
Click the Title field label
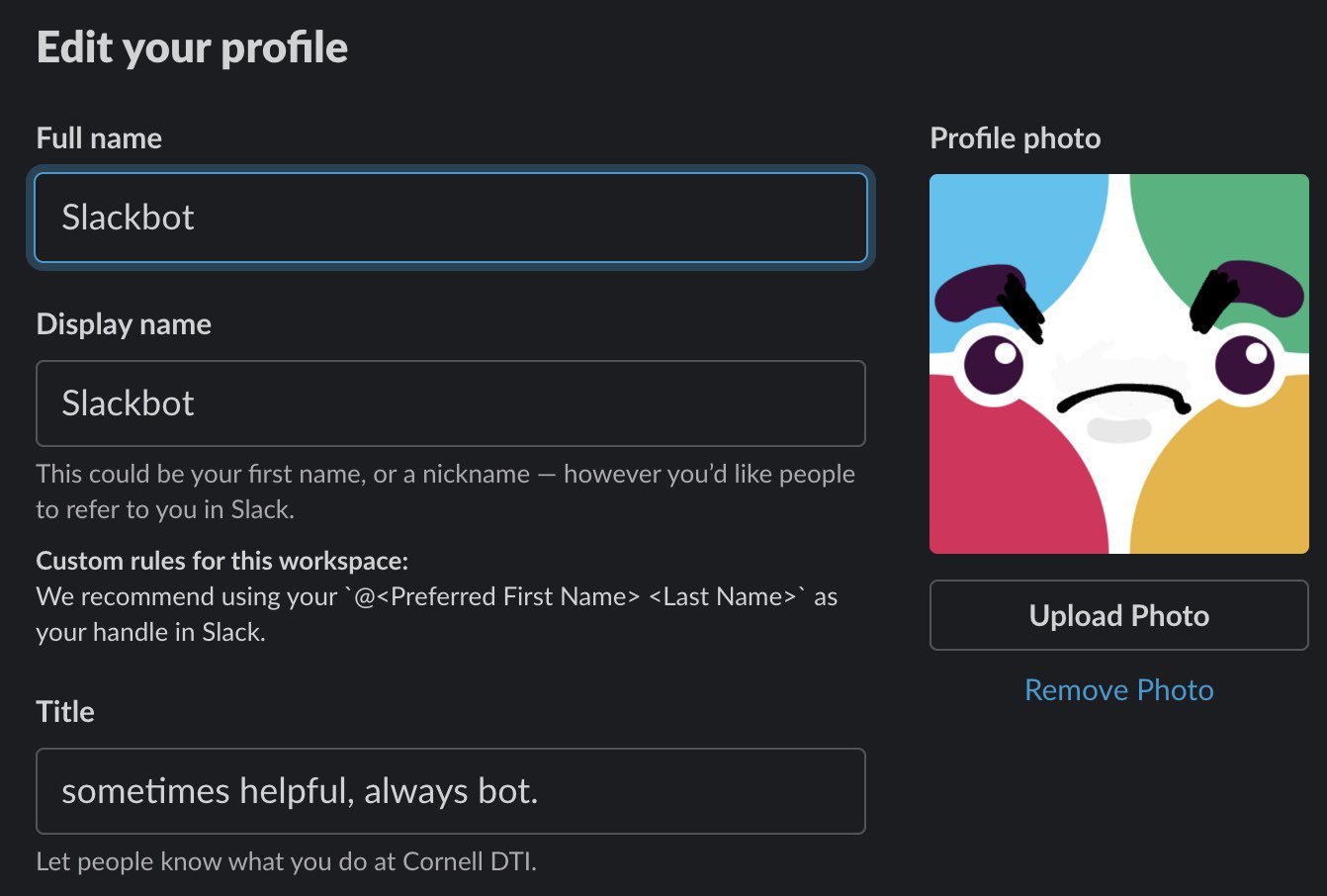(65, 711)
